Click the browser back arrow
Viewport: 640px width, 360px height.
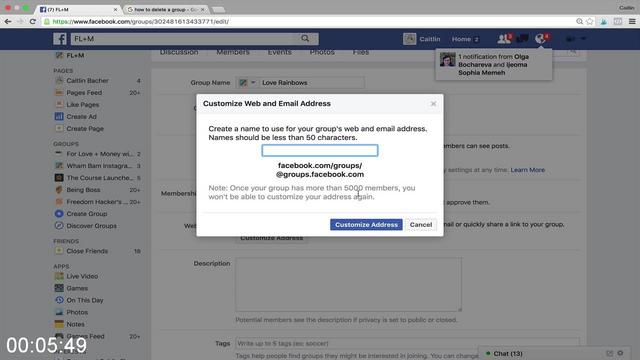(x=8, y=21)
